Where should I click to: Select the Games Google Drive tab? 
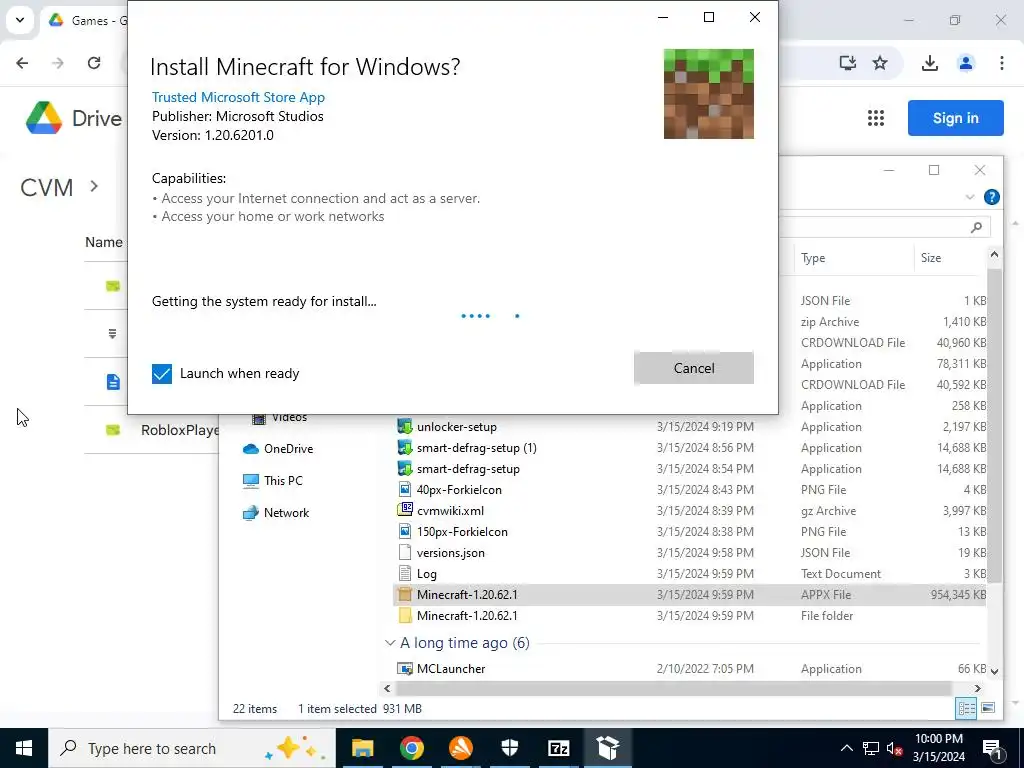point(88,20)
